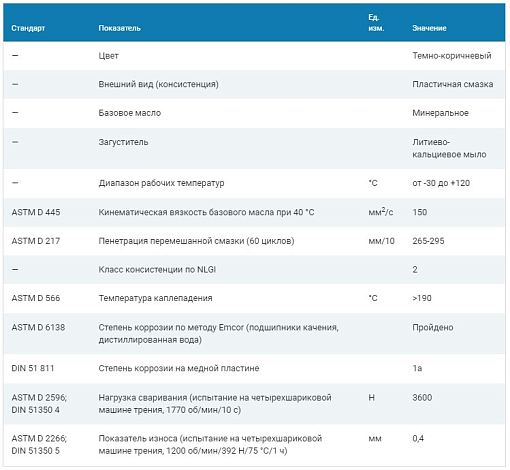
Task: Select the Базовое масло row
Action: tap(254, 113)
